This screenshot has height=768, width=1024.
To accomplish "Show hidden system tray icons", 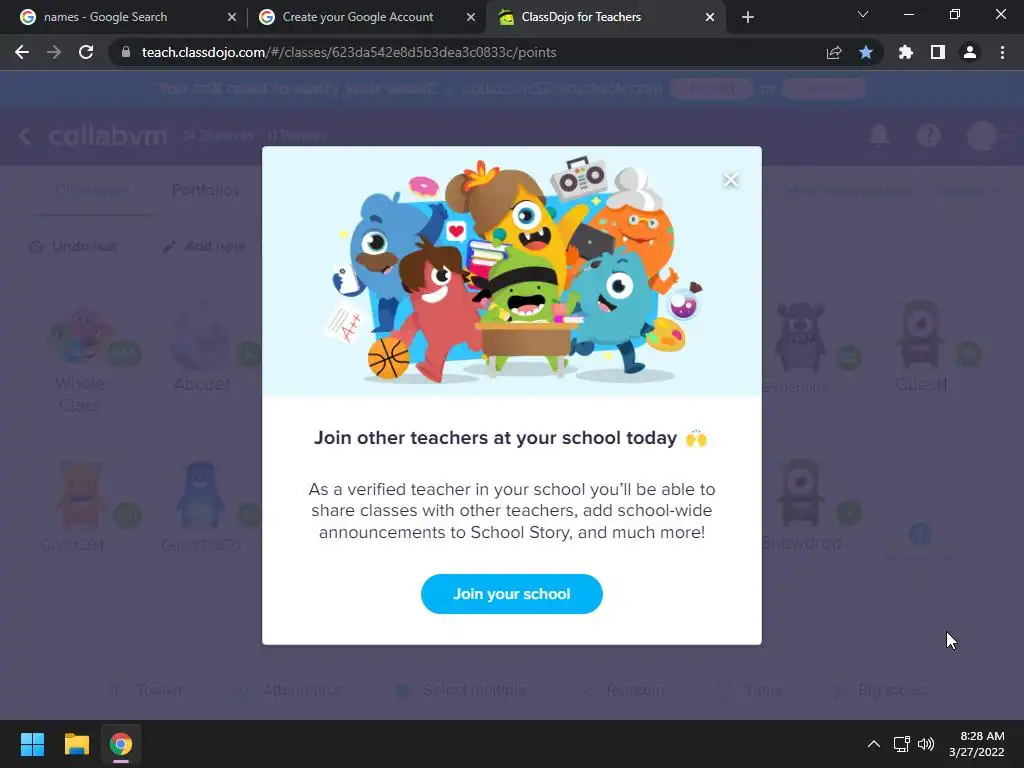I will (874, 744).
